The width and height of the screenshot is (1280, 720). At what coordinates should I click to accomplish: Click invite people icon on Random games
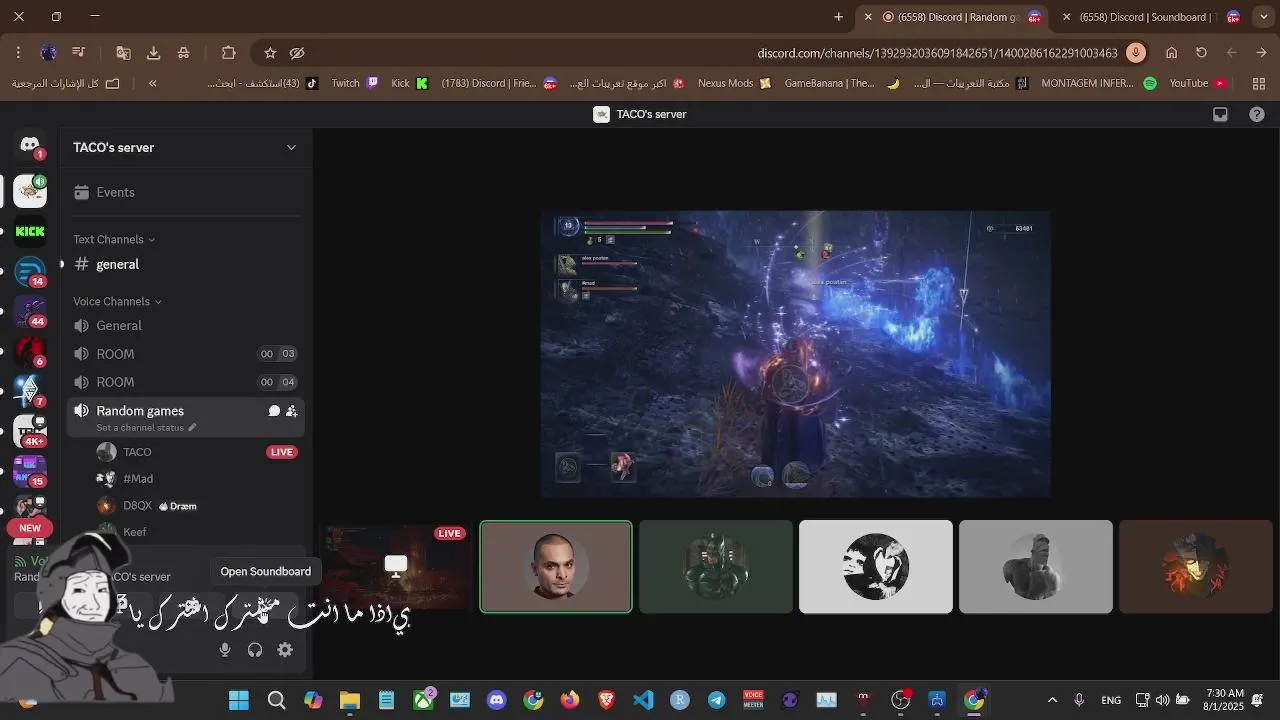(x=291, y=411)
